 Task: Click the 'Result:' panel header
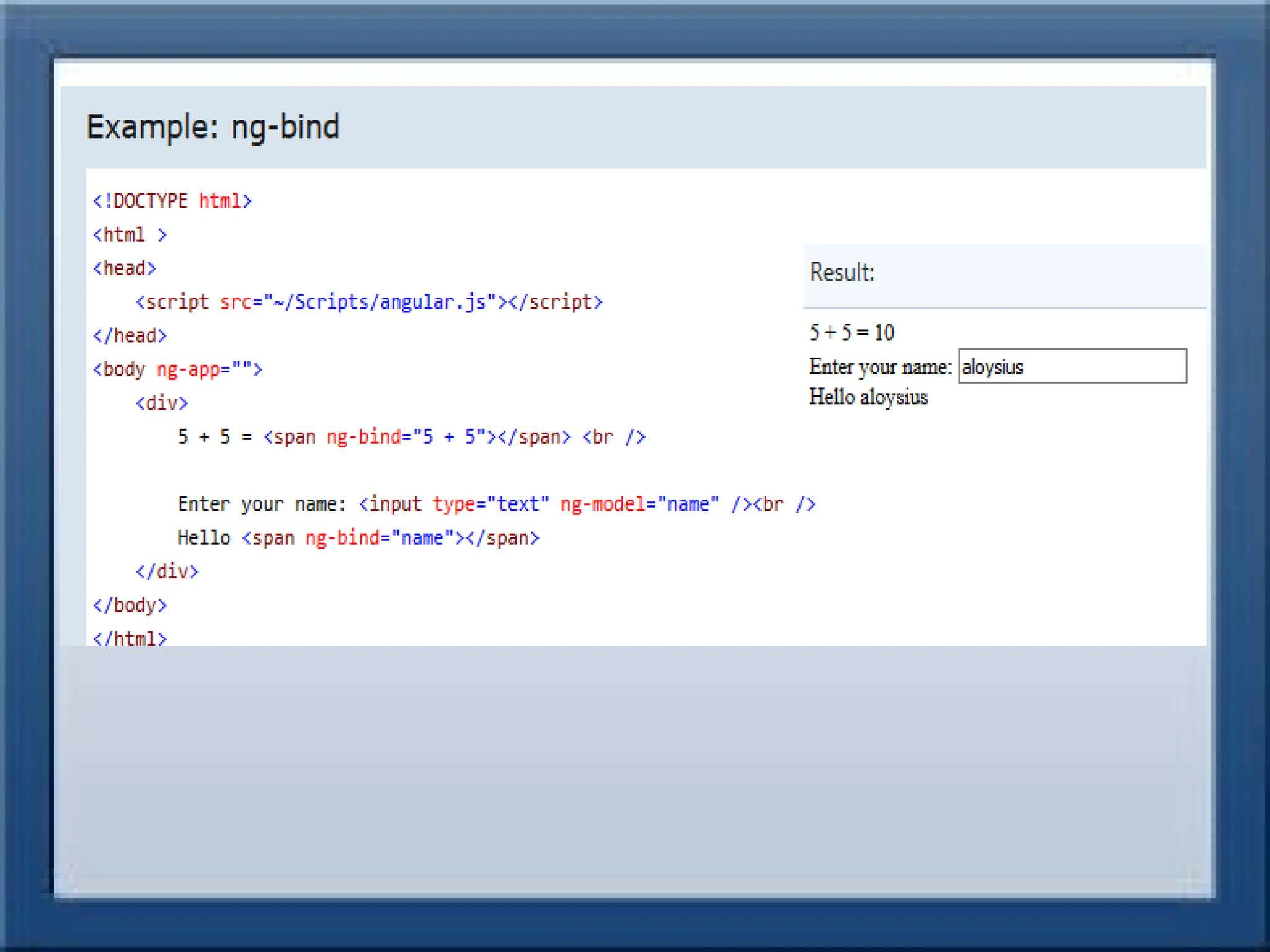[841, 273]
